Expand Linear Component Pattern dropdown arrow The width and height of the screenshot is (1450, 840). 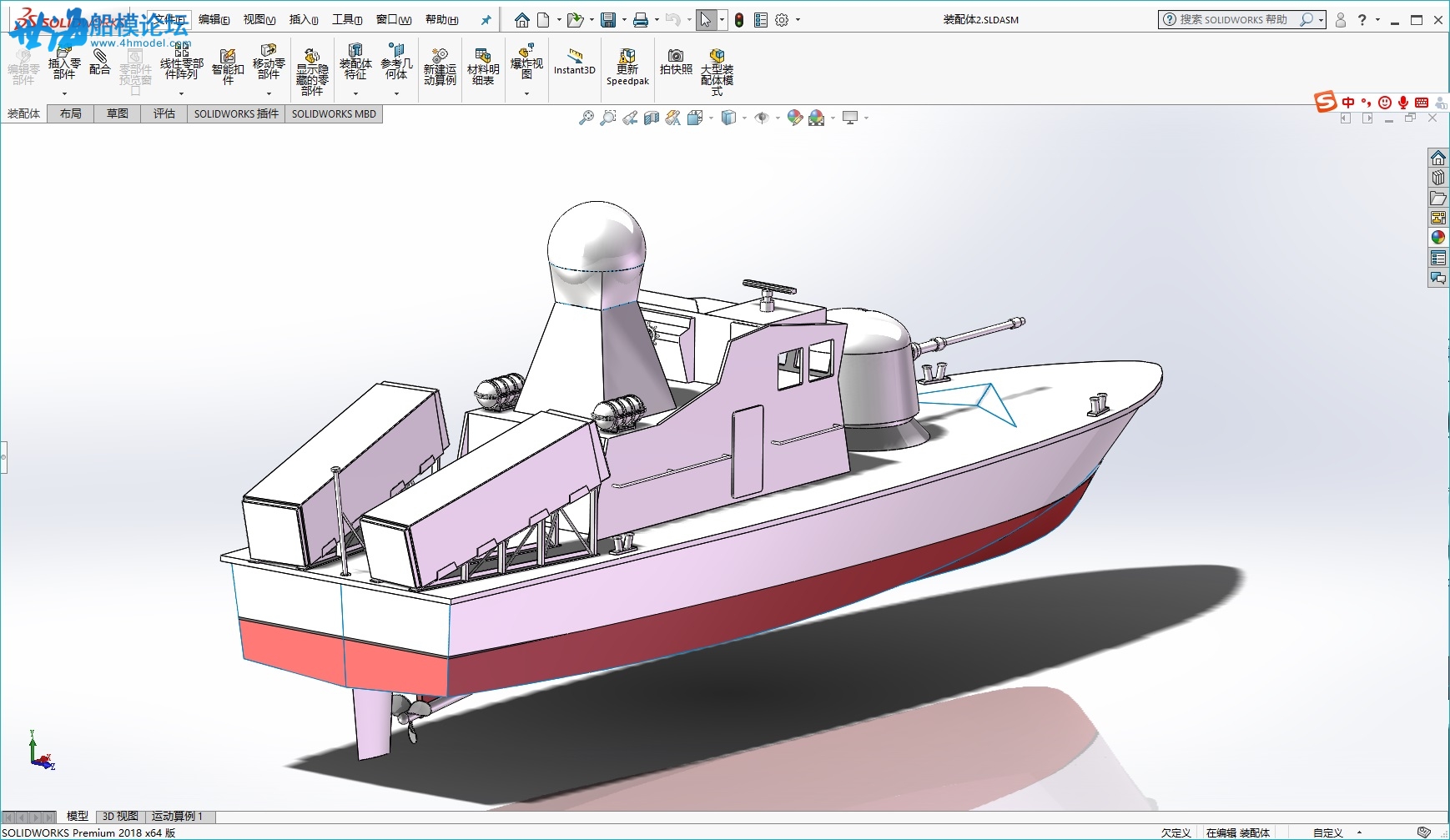[182, 93]
